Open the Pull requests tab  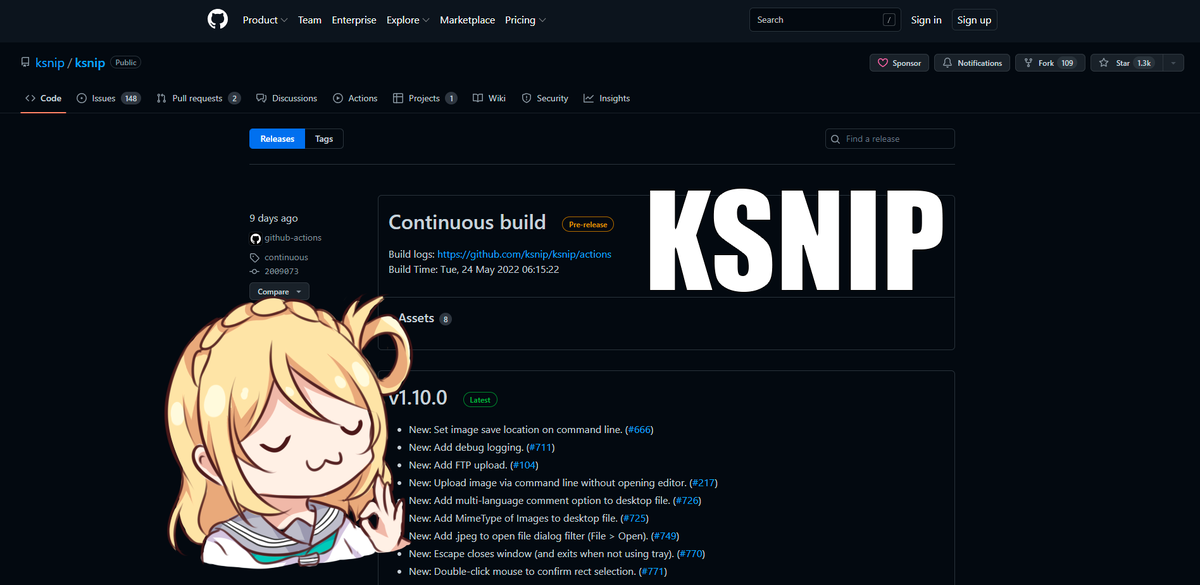tap(198, 98)
